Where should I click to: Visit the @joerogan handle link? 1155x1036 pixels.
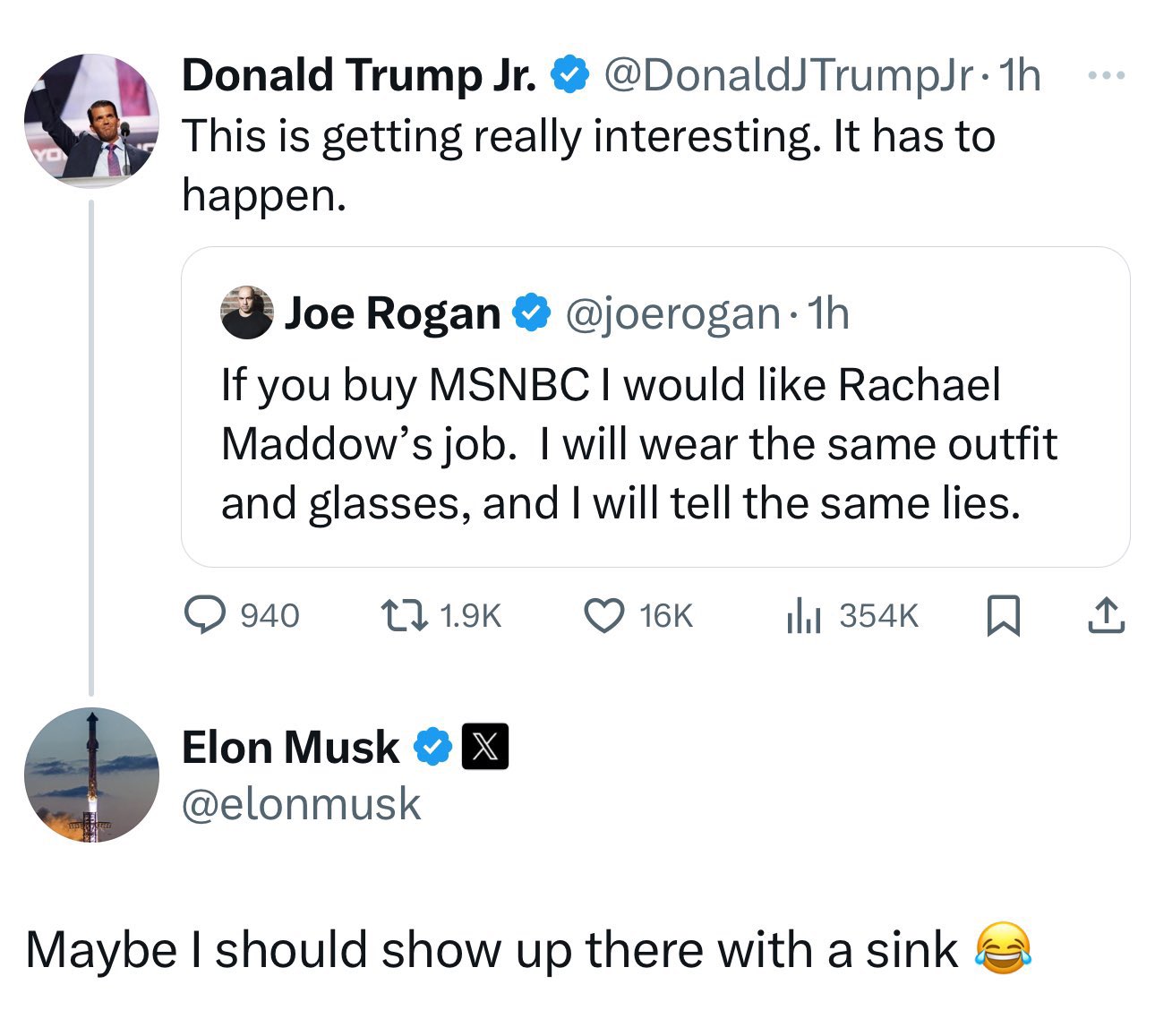(672, 313)
